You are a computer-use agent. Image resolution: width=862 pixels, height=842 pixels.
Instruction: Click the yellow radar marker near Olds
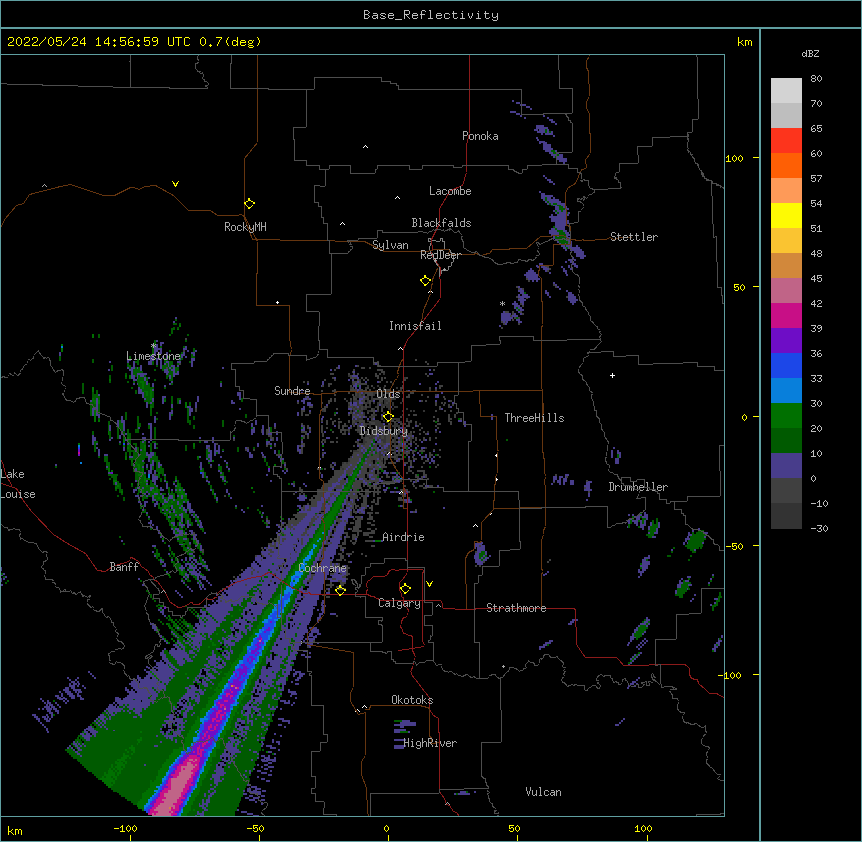point(388,416)
